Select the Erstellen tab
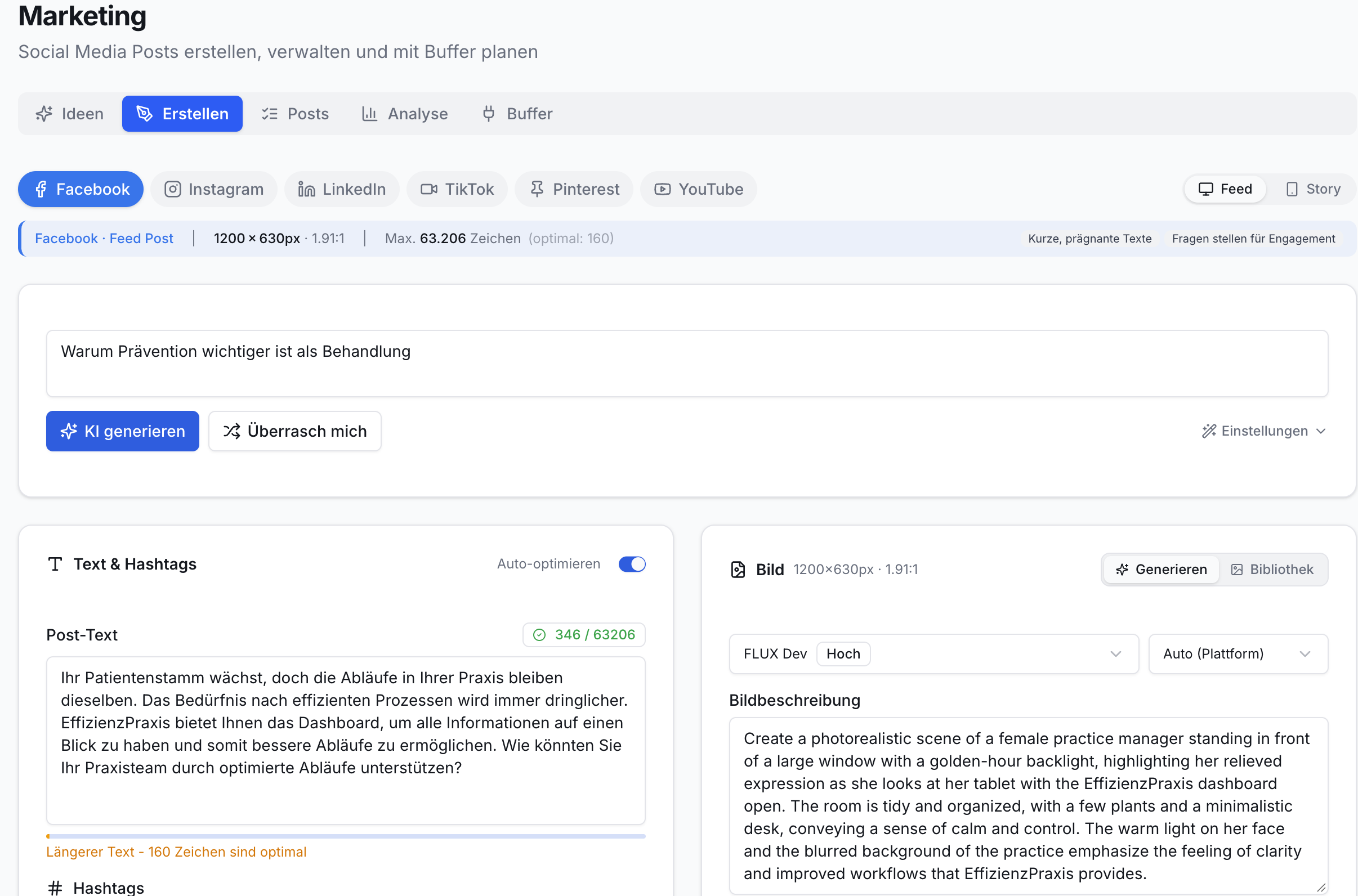Image resolution: width=1358 pixels, height=896 pixels. [x=182, y=114]
